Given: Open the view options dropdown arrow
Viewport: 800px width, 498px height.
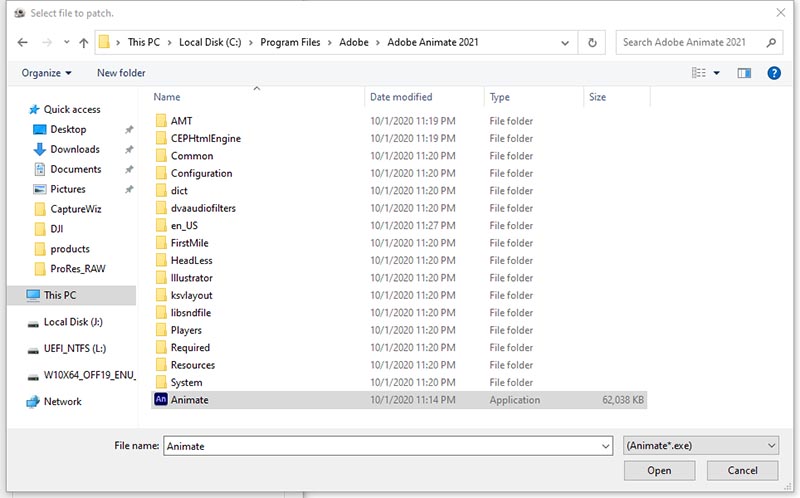Looking at the screenshot, I should point(716,73).
